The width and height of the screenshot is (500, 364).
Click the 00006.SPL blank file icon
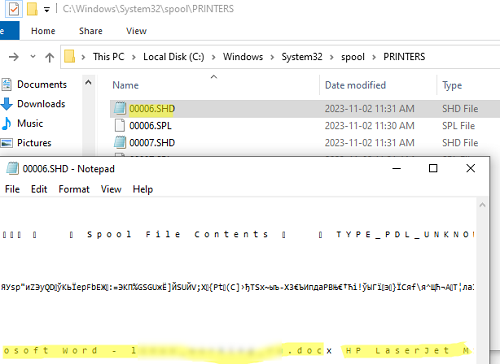coord(120,126)
